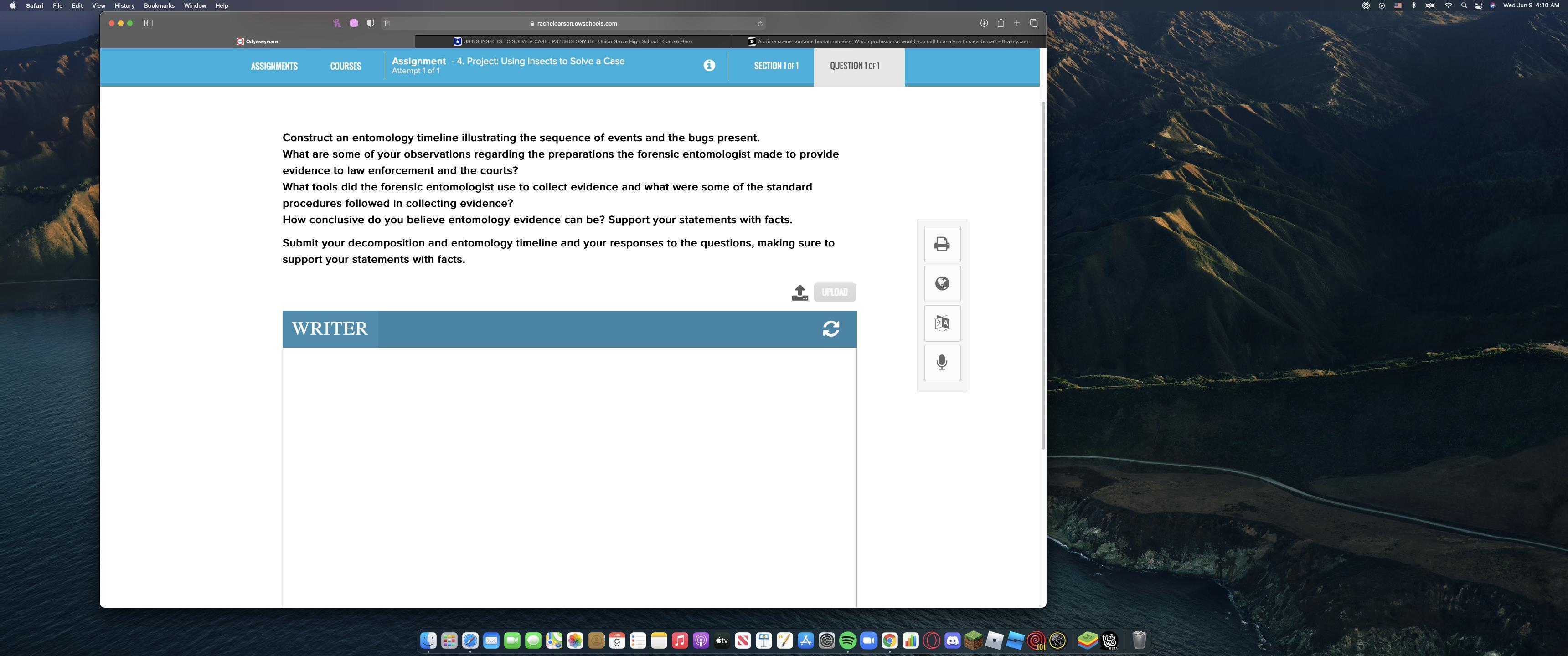Image resolution: width=1568 pixels, height=656 pixels.
Task: Open Spotify from the dock
Action: point(847,640)
